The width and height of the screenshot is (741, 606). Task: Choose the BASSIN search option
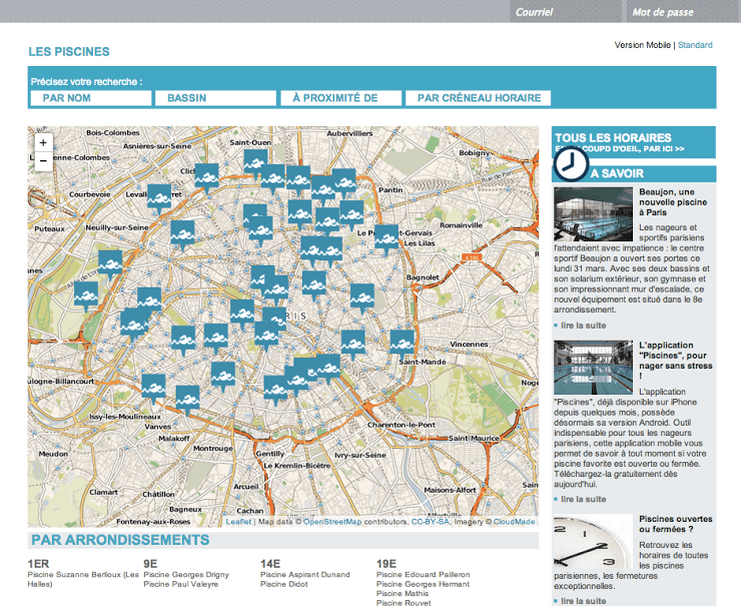pos(214,98)
